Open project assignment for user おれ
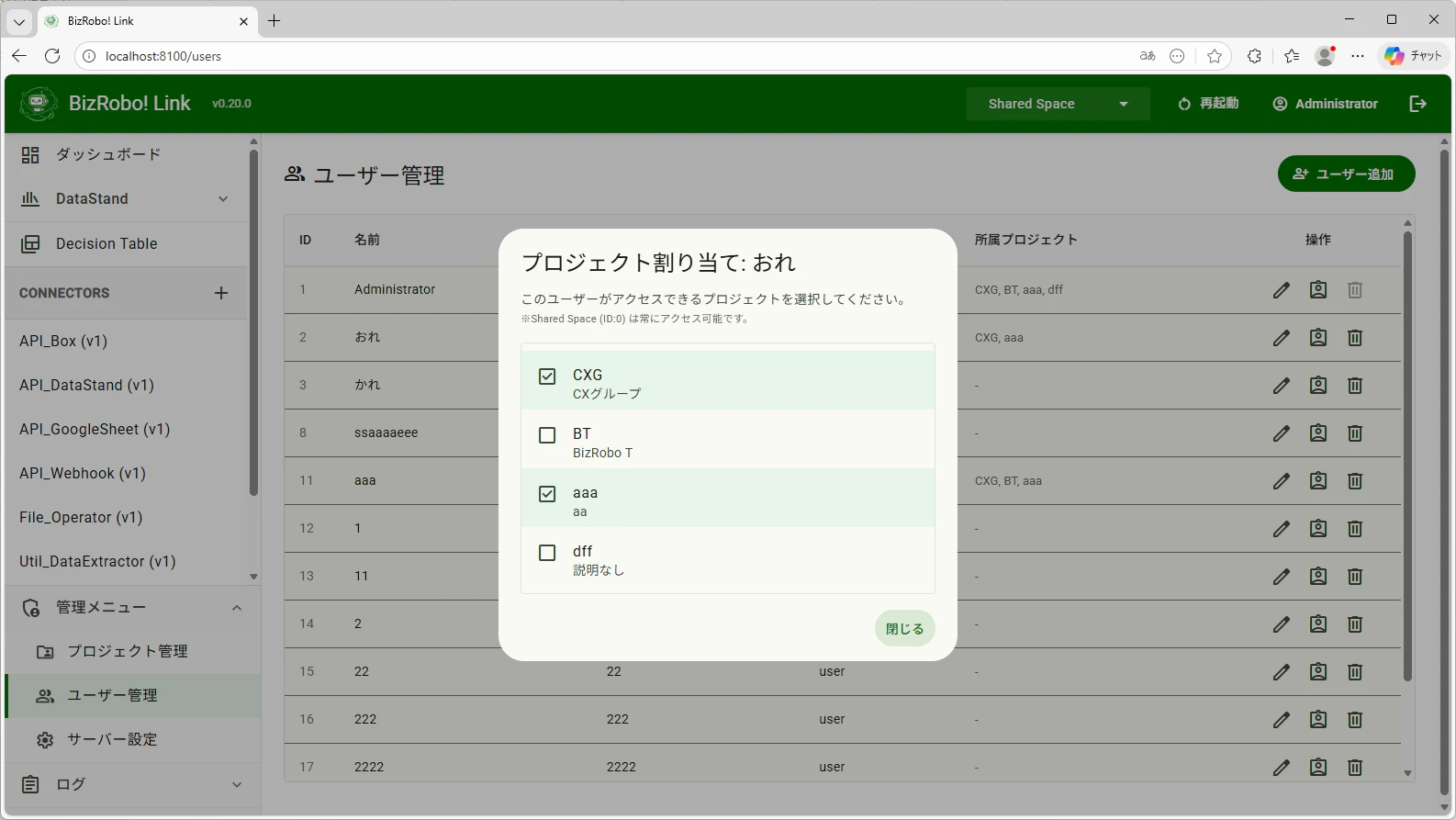 1318,338
